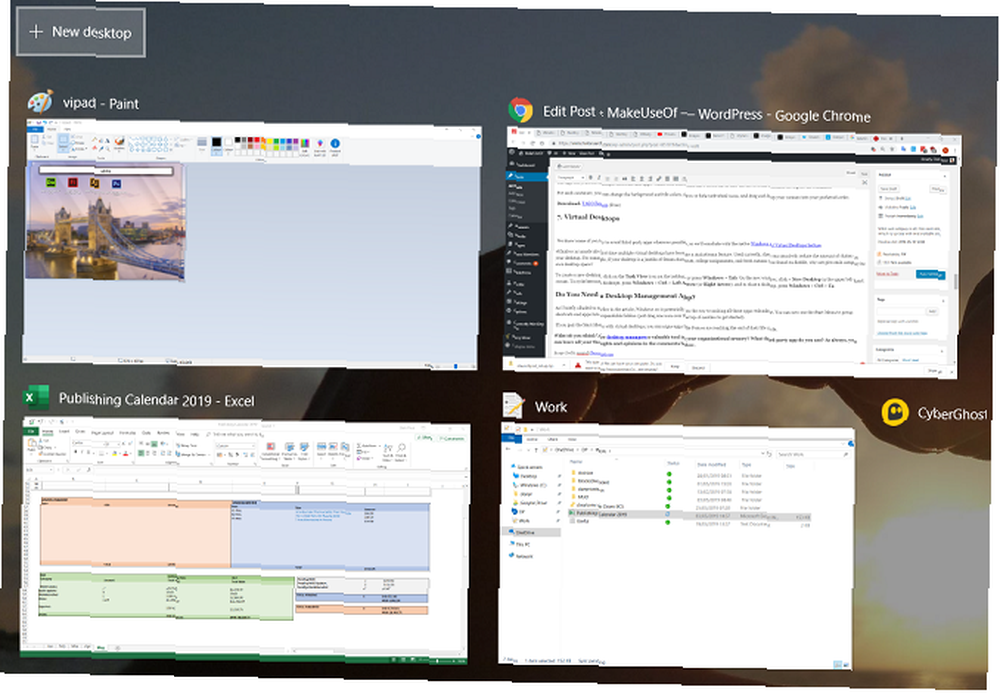This screenshot has height=693, width=1000.
Task: Click the Share button in Excel
Action: (424, 437)
